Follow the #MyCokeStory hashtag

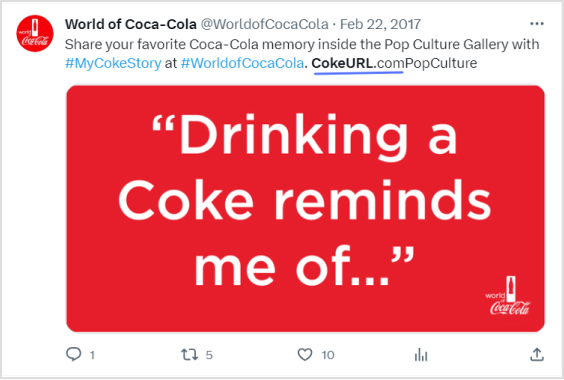click(x=113, y=63)
